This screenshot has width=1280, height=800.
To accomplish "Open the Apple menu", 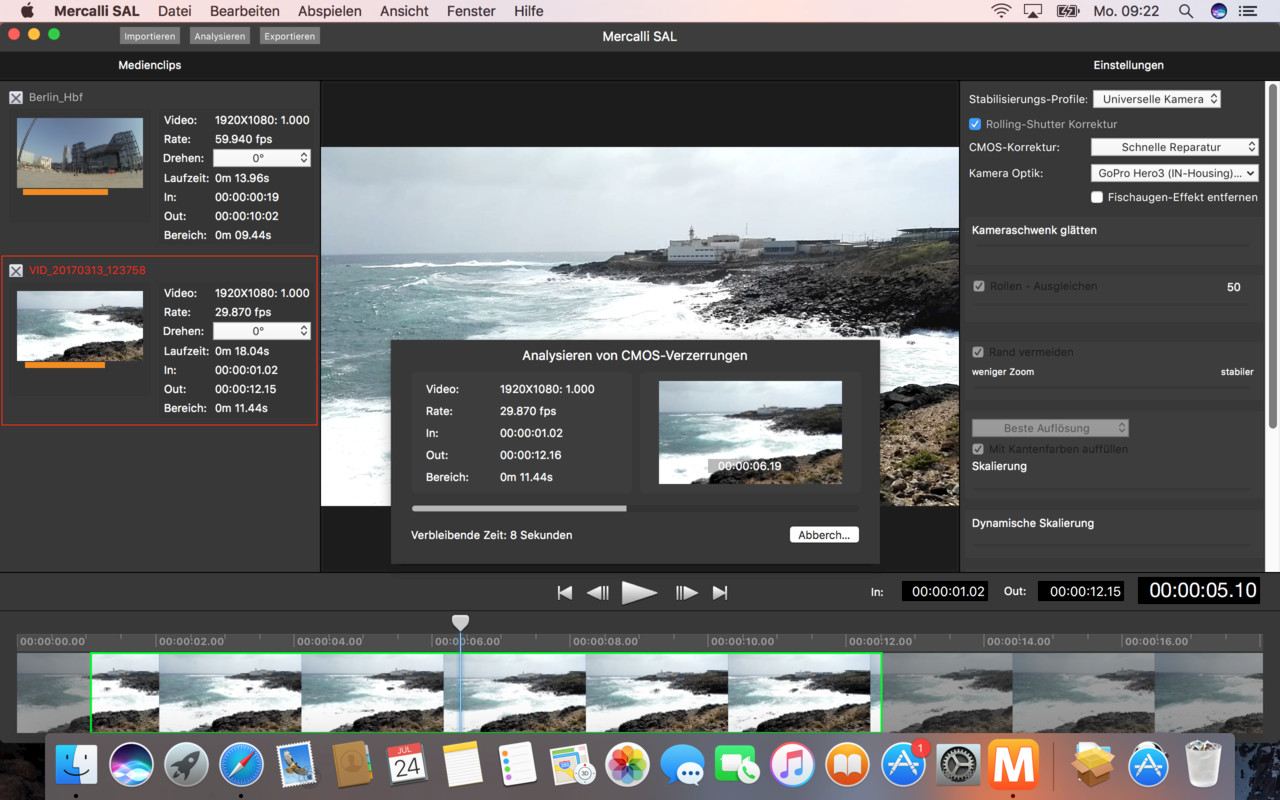I will point(27,11).
